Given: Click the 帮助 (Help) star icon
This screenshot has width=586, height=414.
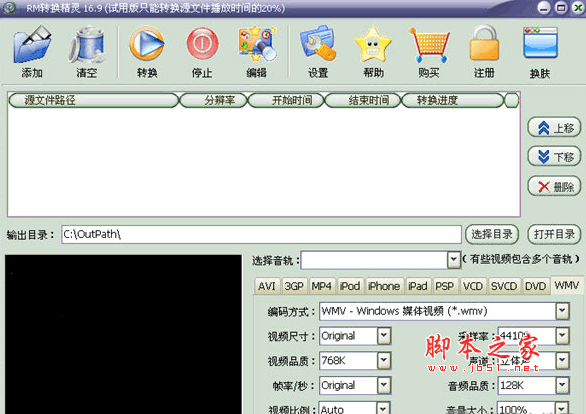Looking at the screenshot, I should point(373,44).
